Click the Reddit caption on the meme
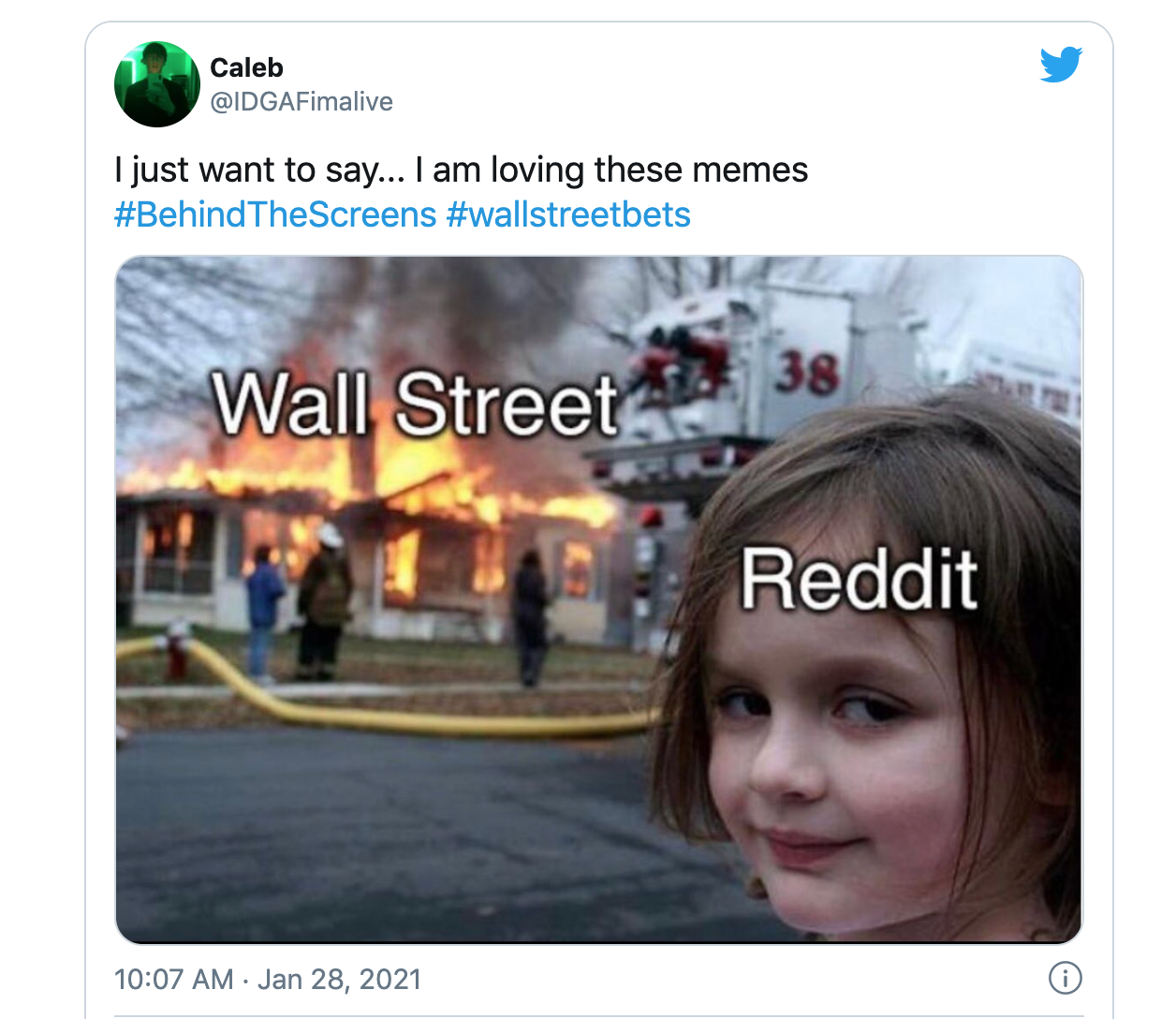 [x=860, y=580]
